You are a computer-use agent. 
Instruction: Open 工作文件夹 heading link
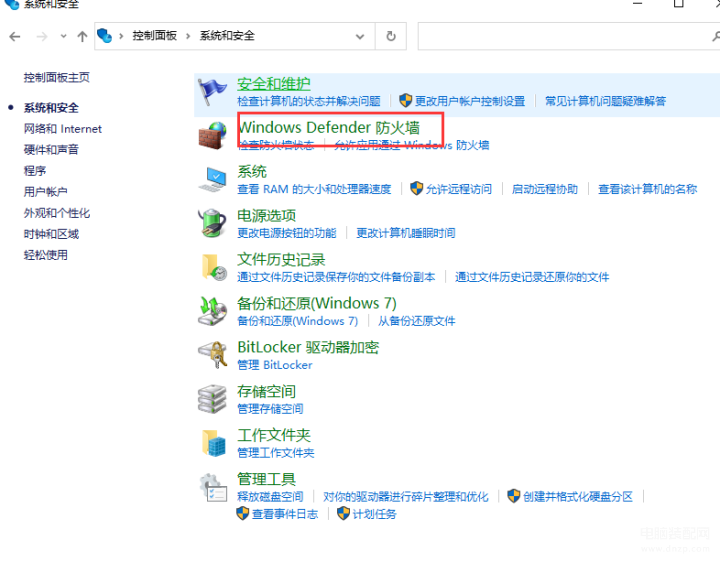point(274,435)
